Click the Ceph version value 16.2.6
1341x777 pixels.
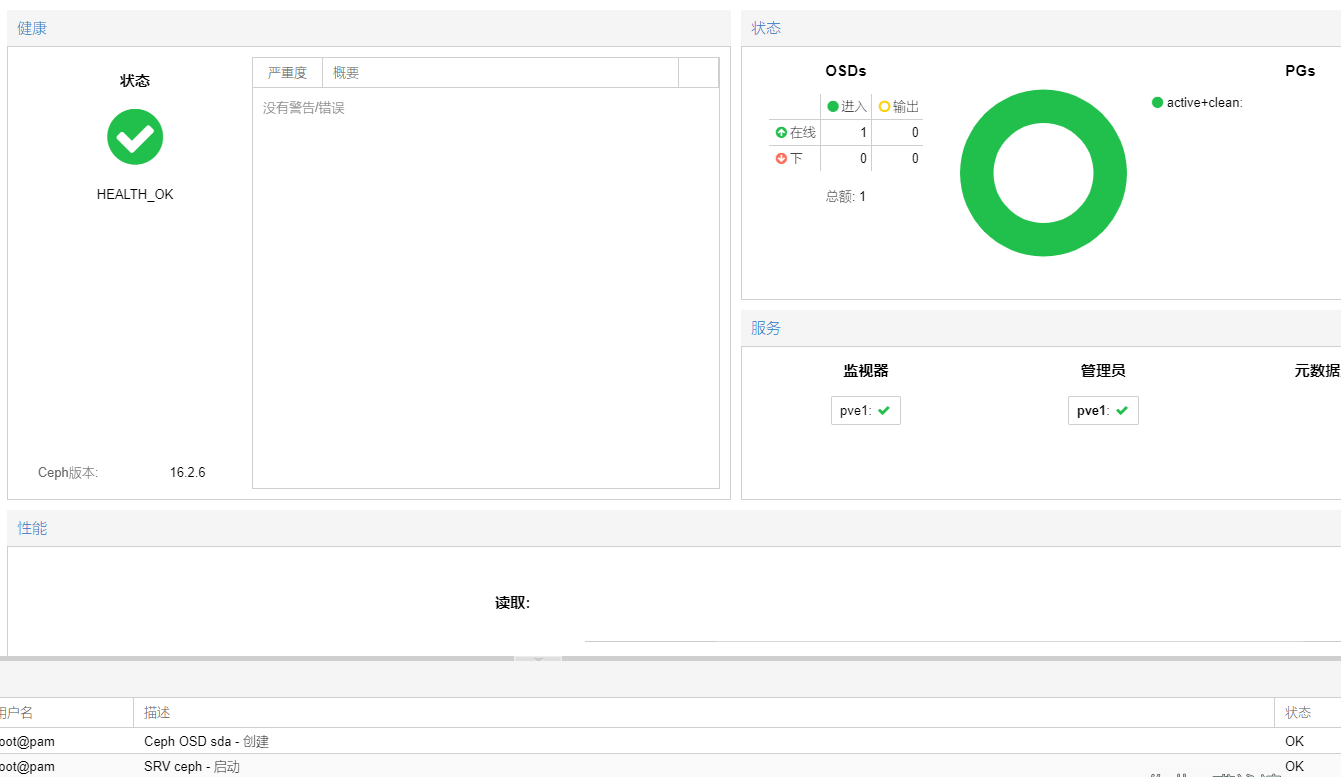tap(188, 473)
